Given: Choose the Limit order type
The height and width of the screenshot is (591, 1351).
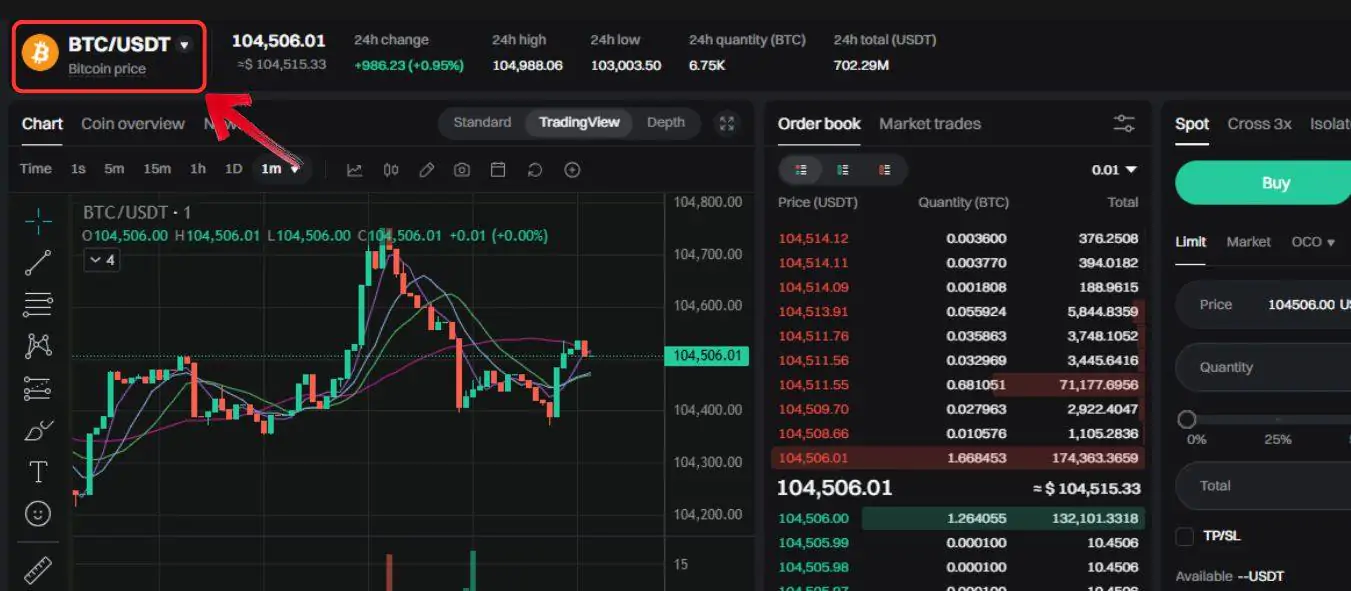Looking at the screenshot, I should pos(1190,242).
